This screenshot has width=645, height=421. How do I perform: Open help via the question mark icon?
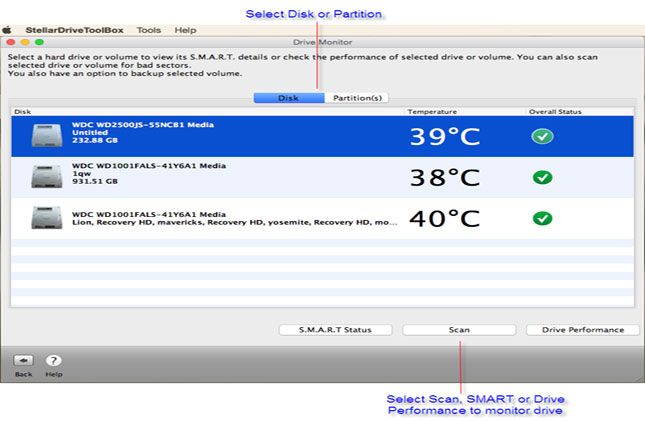(x=53, y=361)
